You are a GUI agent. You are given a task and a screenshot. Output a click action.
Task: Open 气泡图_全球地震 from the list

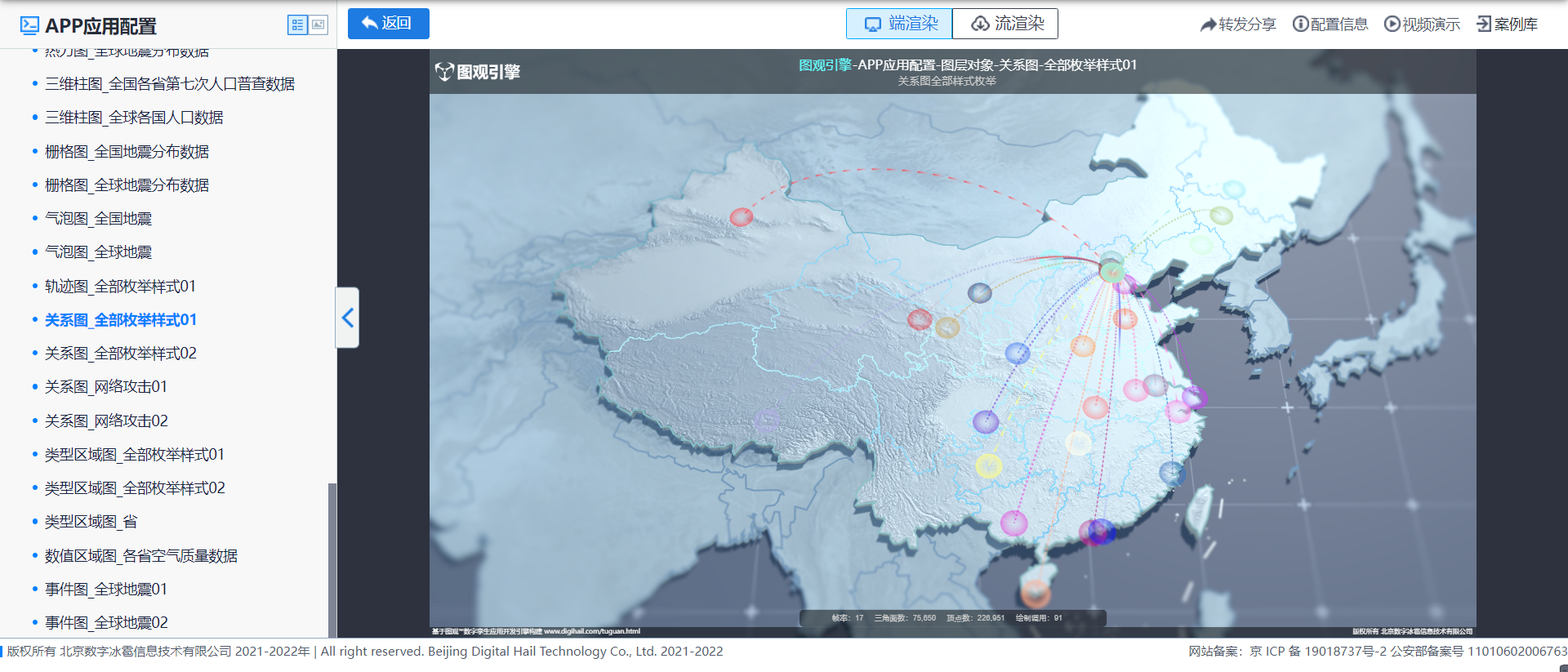click(98, 252)
